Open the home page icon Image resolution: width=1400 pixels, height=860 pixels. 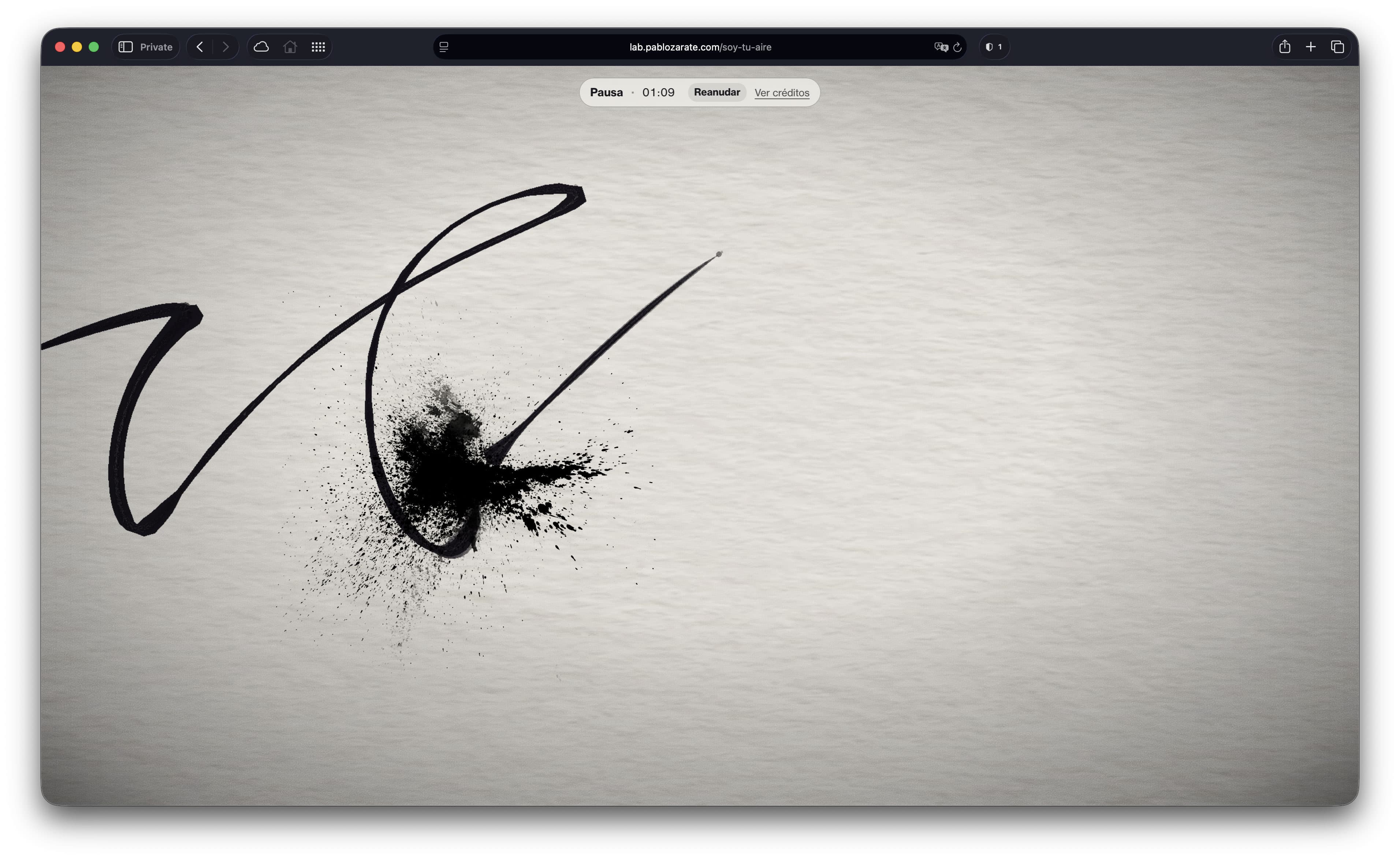tap(290, 47)
